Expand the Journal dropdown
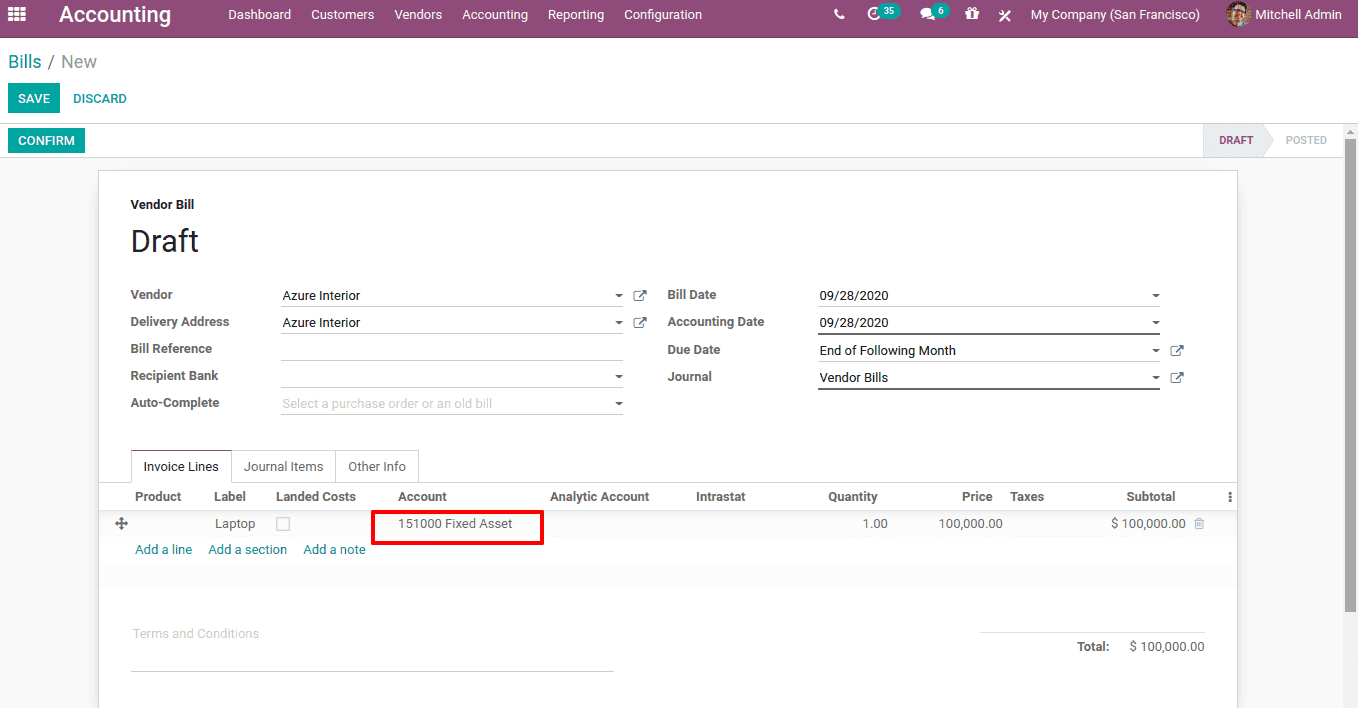The height and width of the screenshot is (708, 1358). pyautogui.click(x=1156, y=378)
